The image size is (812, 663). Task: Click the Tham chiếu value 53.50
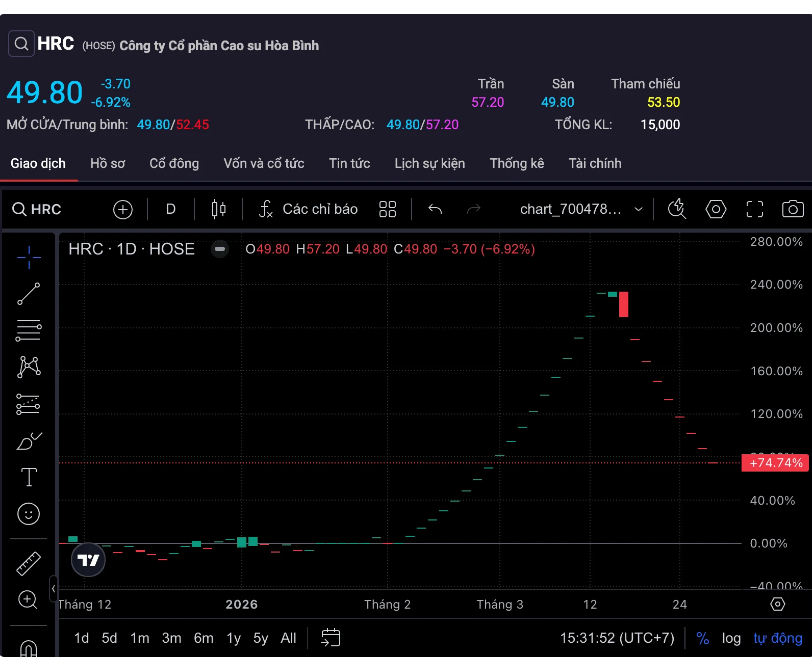pyautogui.click(x=663, y=102)
